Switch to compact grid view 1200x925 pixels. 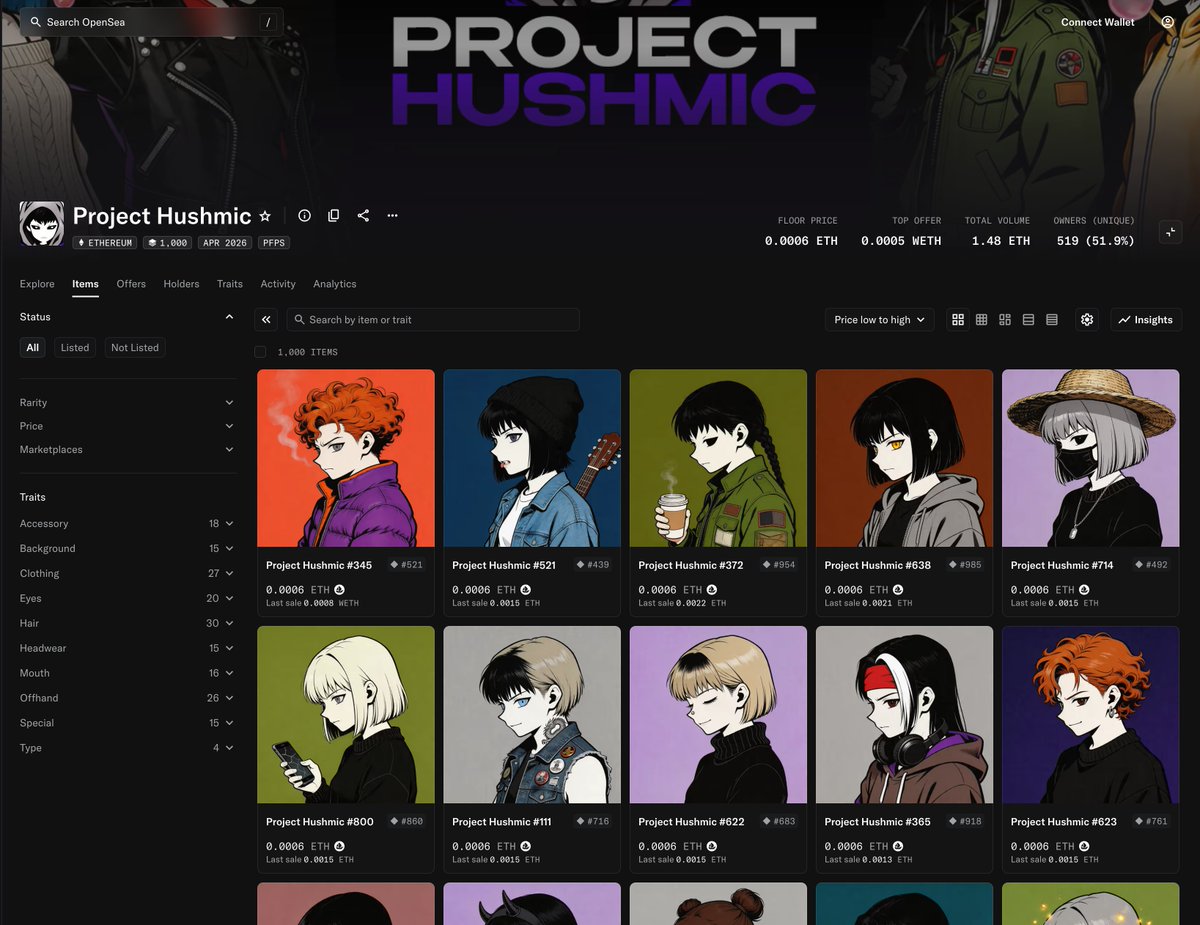coord(981,320)
